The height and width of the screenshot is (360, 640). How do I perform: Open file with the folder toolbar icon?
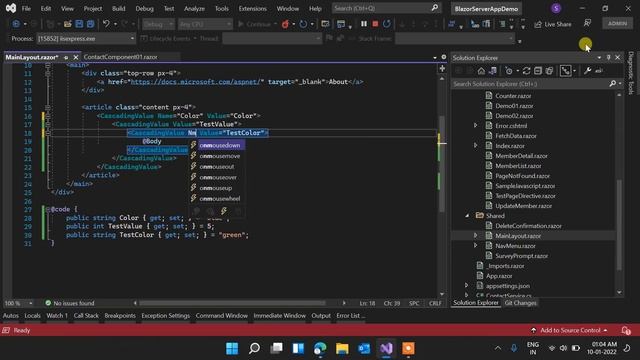coord(68,24)
